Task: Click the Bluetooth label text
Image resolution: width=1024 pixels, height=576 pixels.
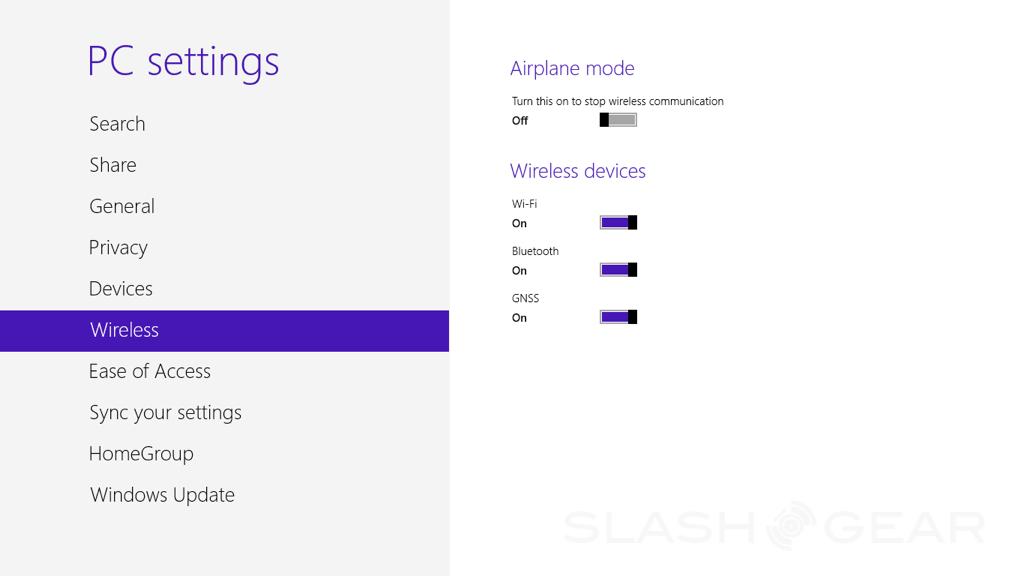Action: [x=535, y=251]
